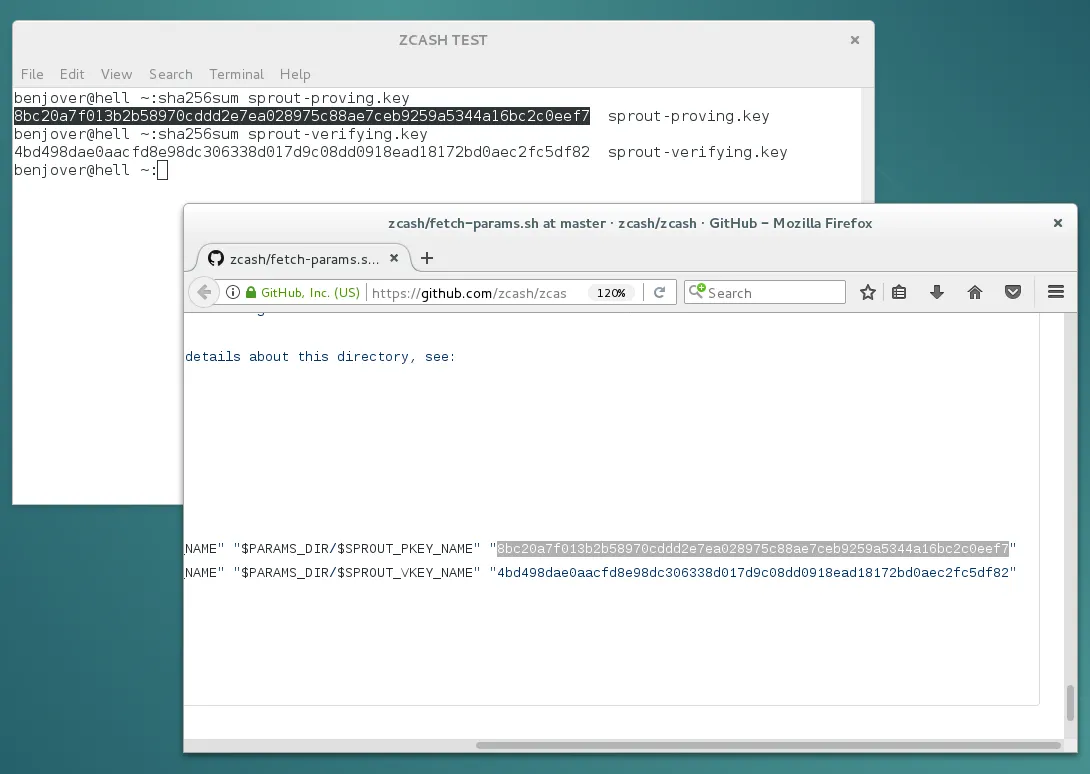This screenshot has width=1090, height=774.
Task: Click sprout-proving.key filename in terminal output
Action: click(x=688, y=116)
